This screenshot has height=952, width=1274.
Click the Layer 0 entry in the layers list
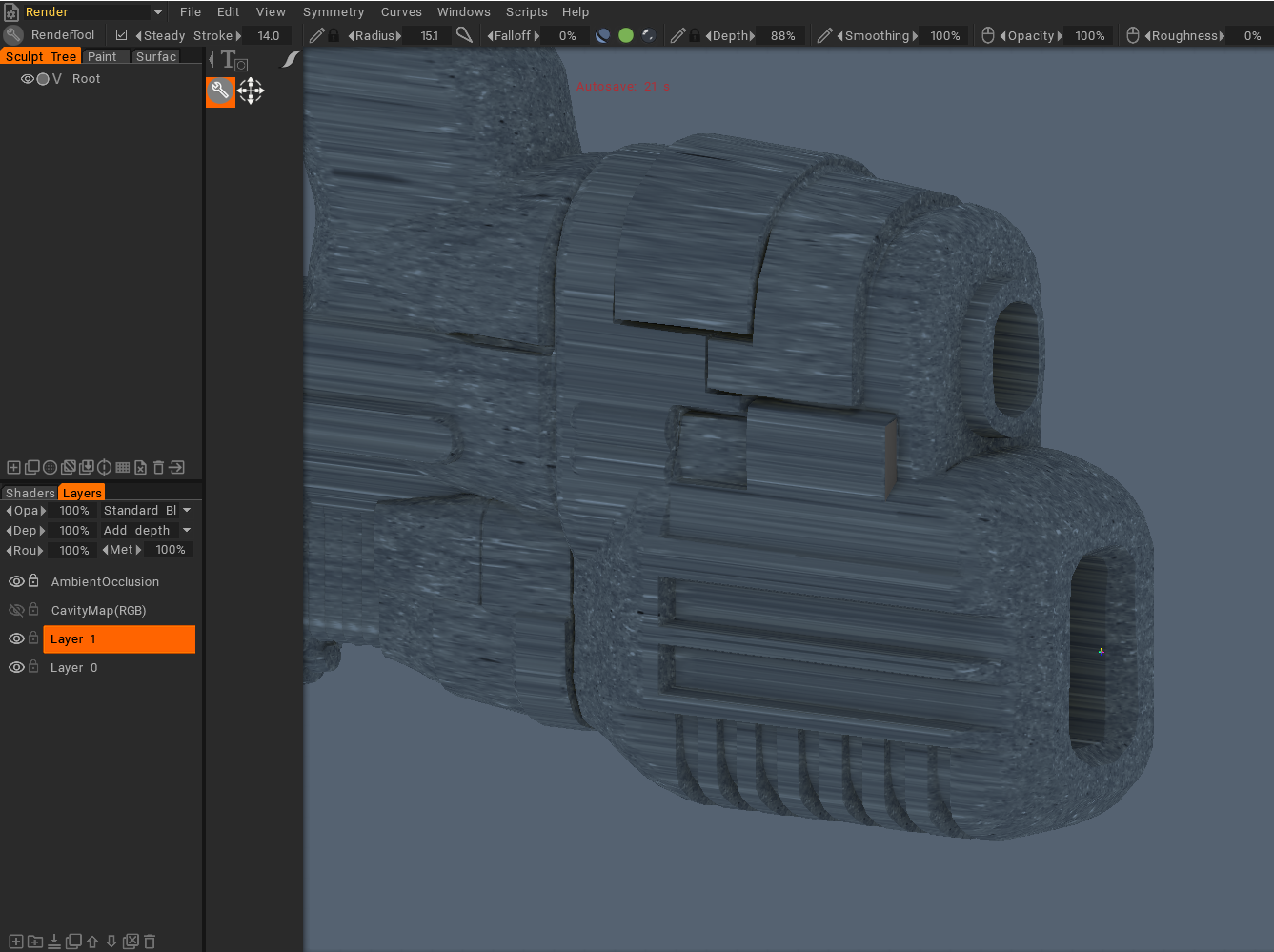pos(73,667)
